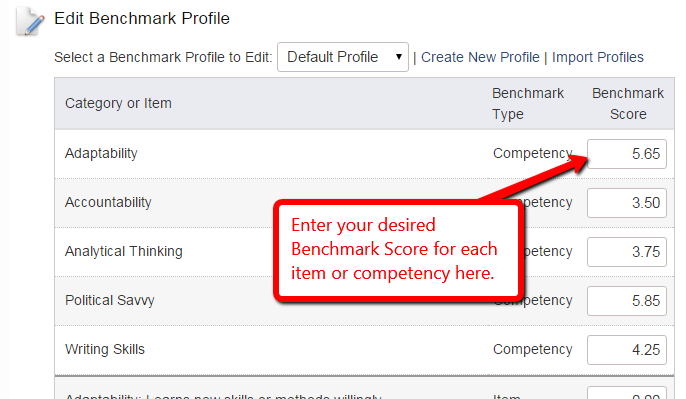Select the Political Savvy category row
This screenshot has height=399, width=686.
[x=364, y=301]
